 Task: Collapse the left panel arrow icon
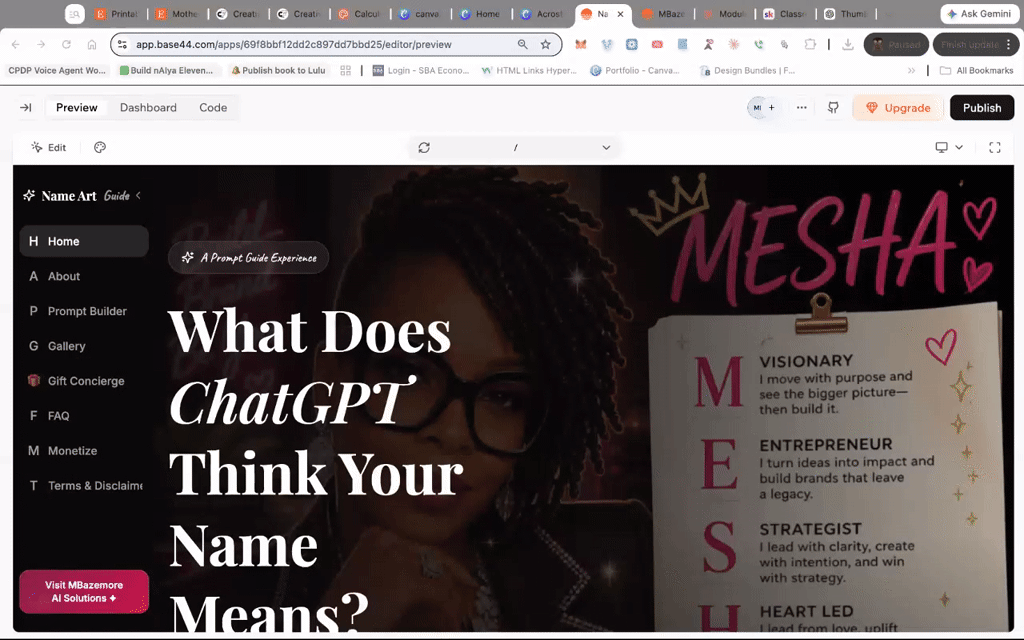click(25, 108)
